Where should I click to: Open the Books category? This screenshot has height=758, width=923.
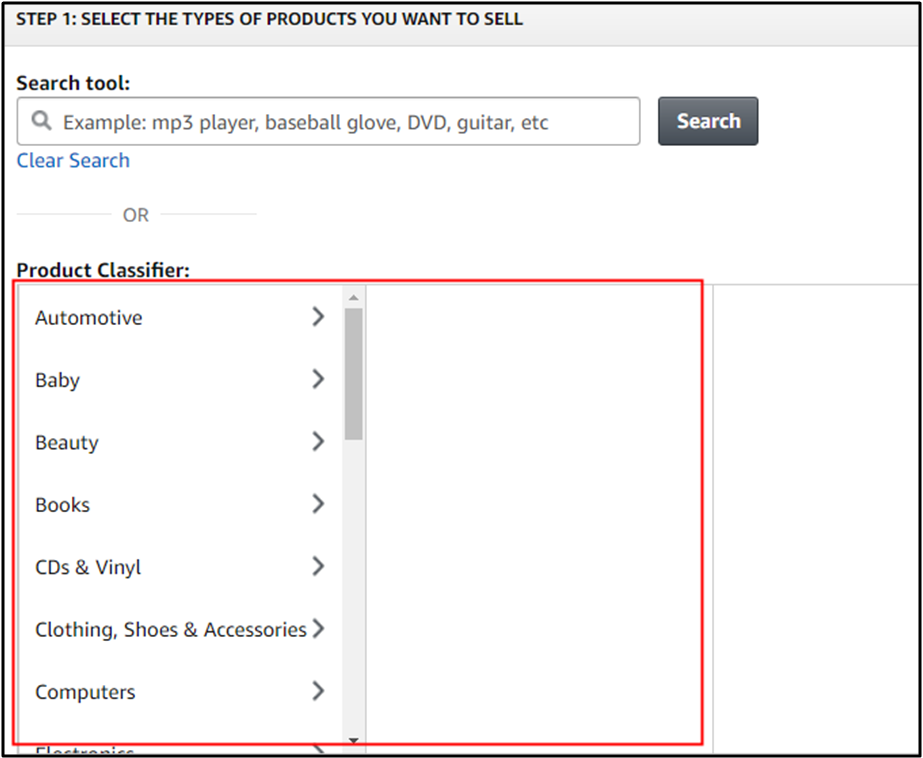point(62,505)
